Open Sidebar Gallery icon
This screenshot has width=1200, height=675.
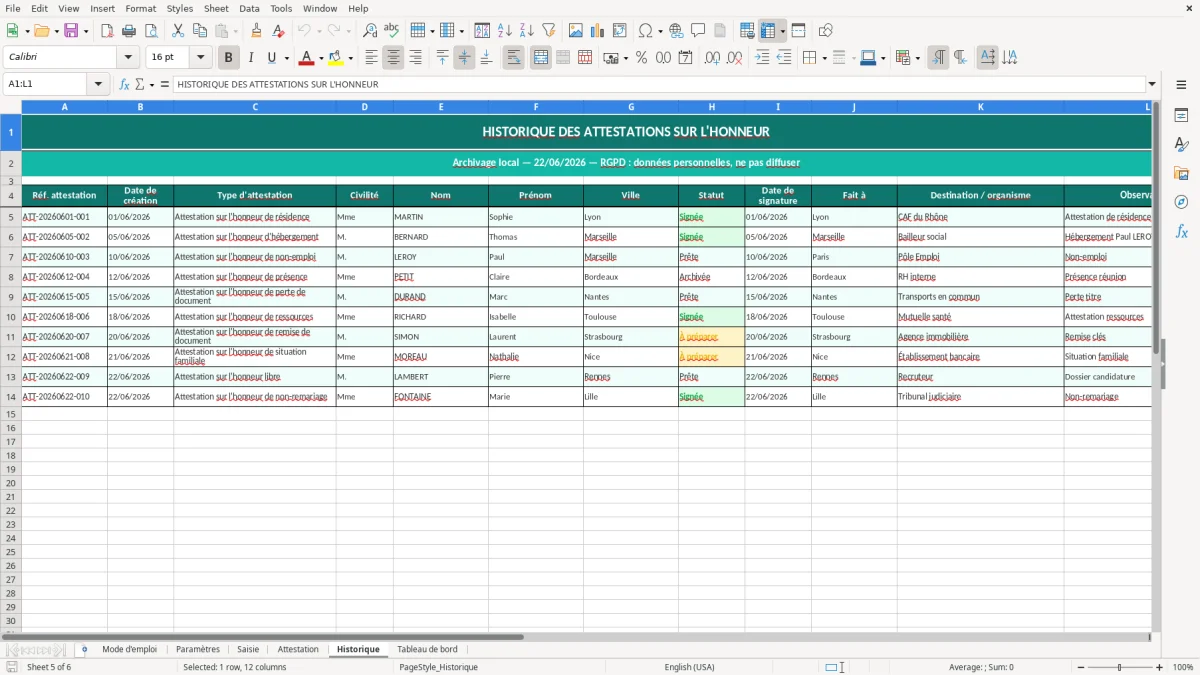tap(1181, 173)
